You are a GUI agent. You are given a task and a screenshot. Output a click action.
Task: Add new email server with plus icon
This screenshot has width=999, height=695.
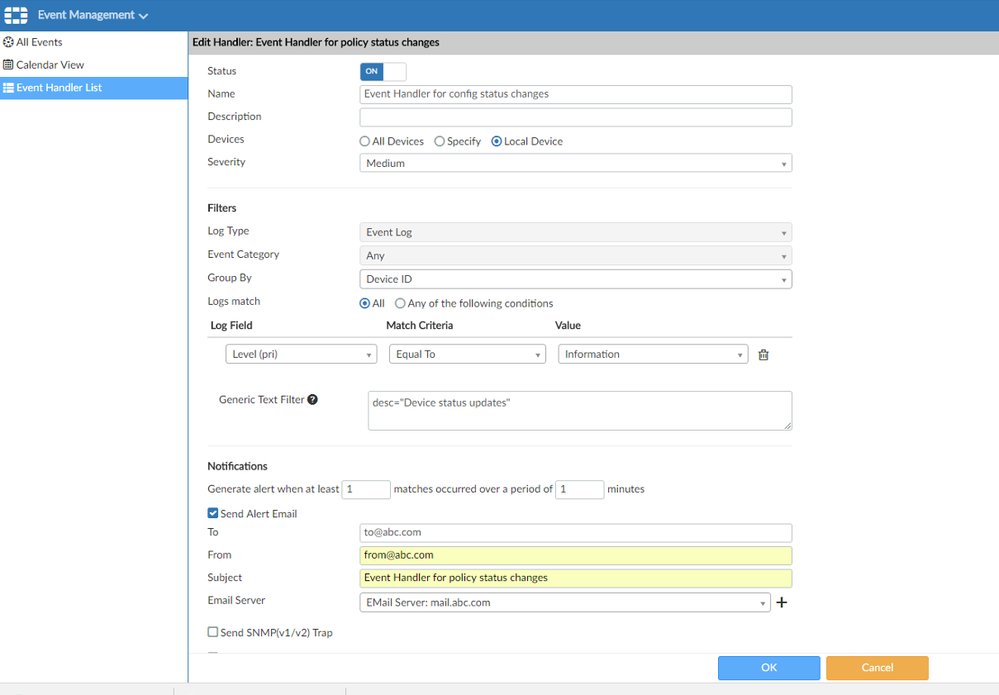(782, 603)
